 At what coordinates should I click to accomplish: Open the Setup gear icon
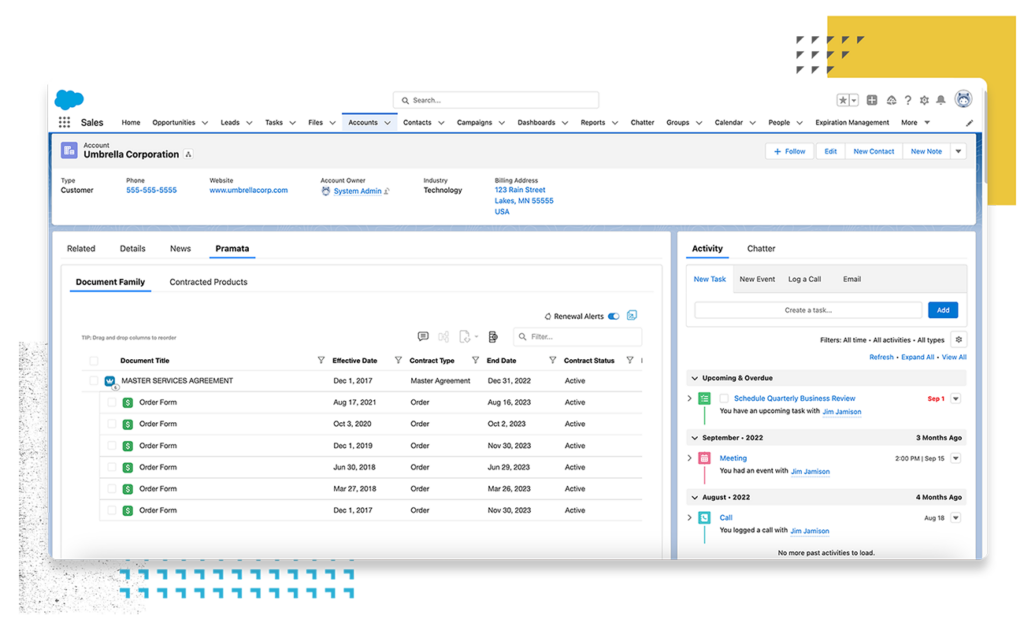click(925, 99)
